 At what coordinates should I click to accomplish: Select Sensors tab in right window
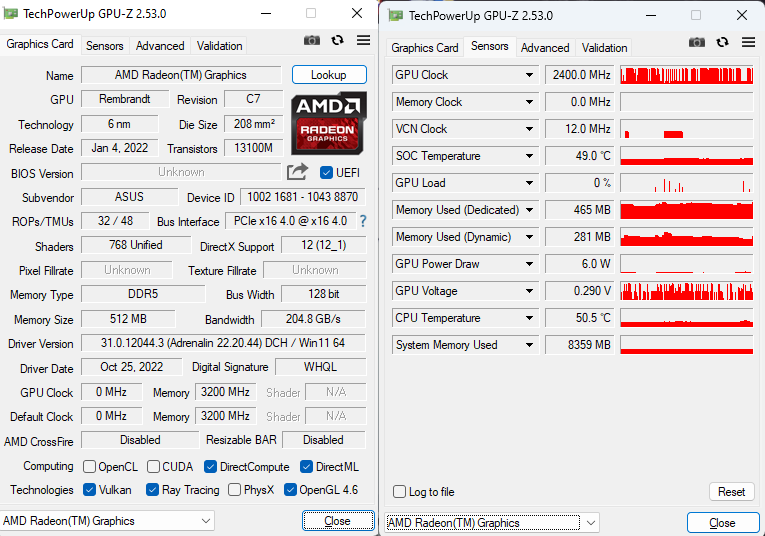point(489,46)
